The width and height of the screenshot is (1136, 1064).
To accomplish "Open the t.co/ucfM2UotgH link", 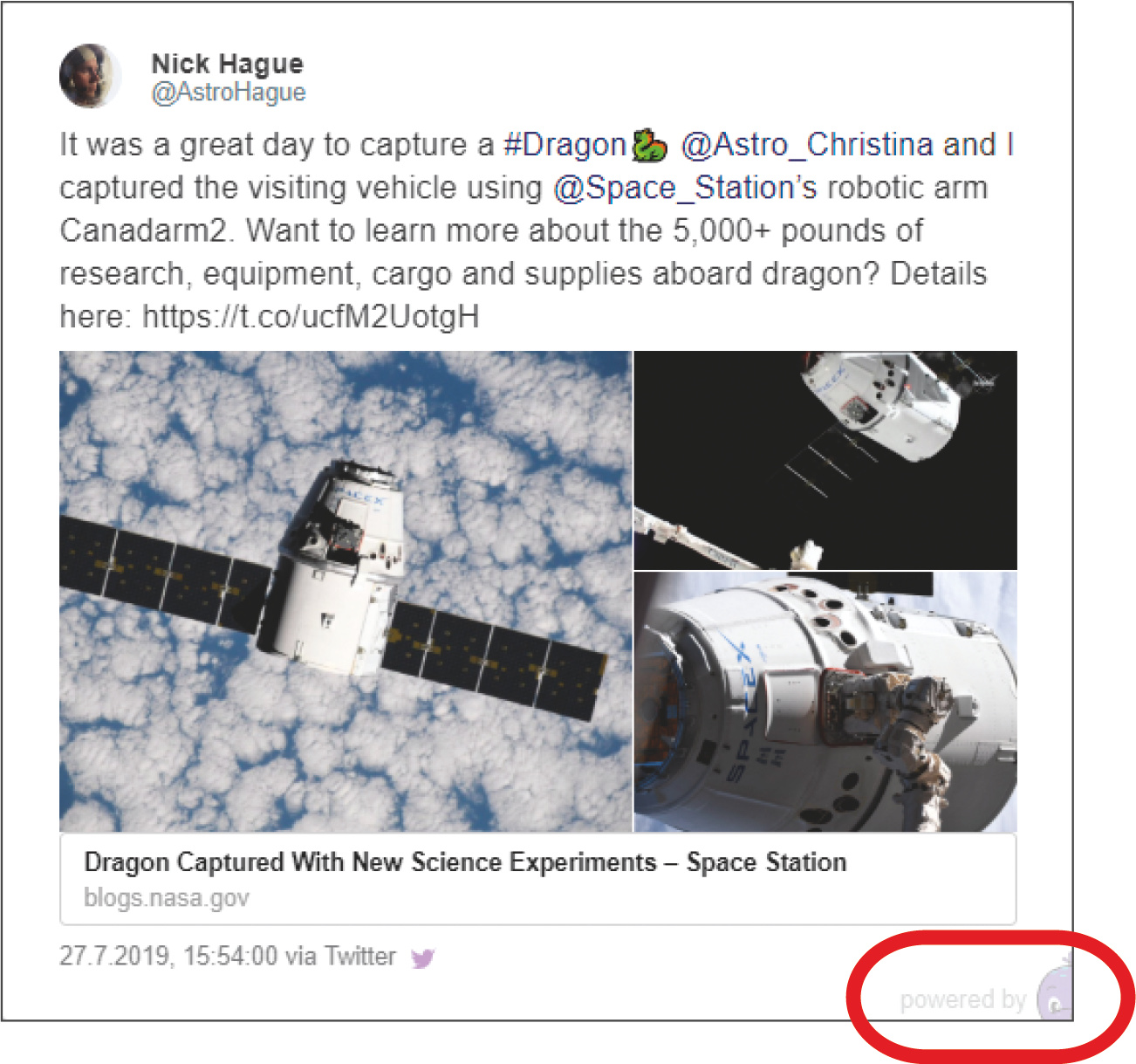I will (311, 316).
